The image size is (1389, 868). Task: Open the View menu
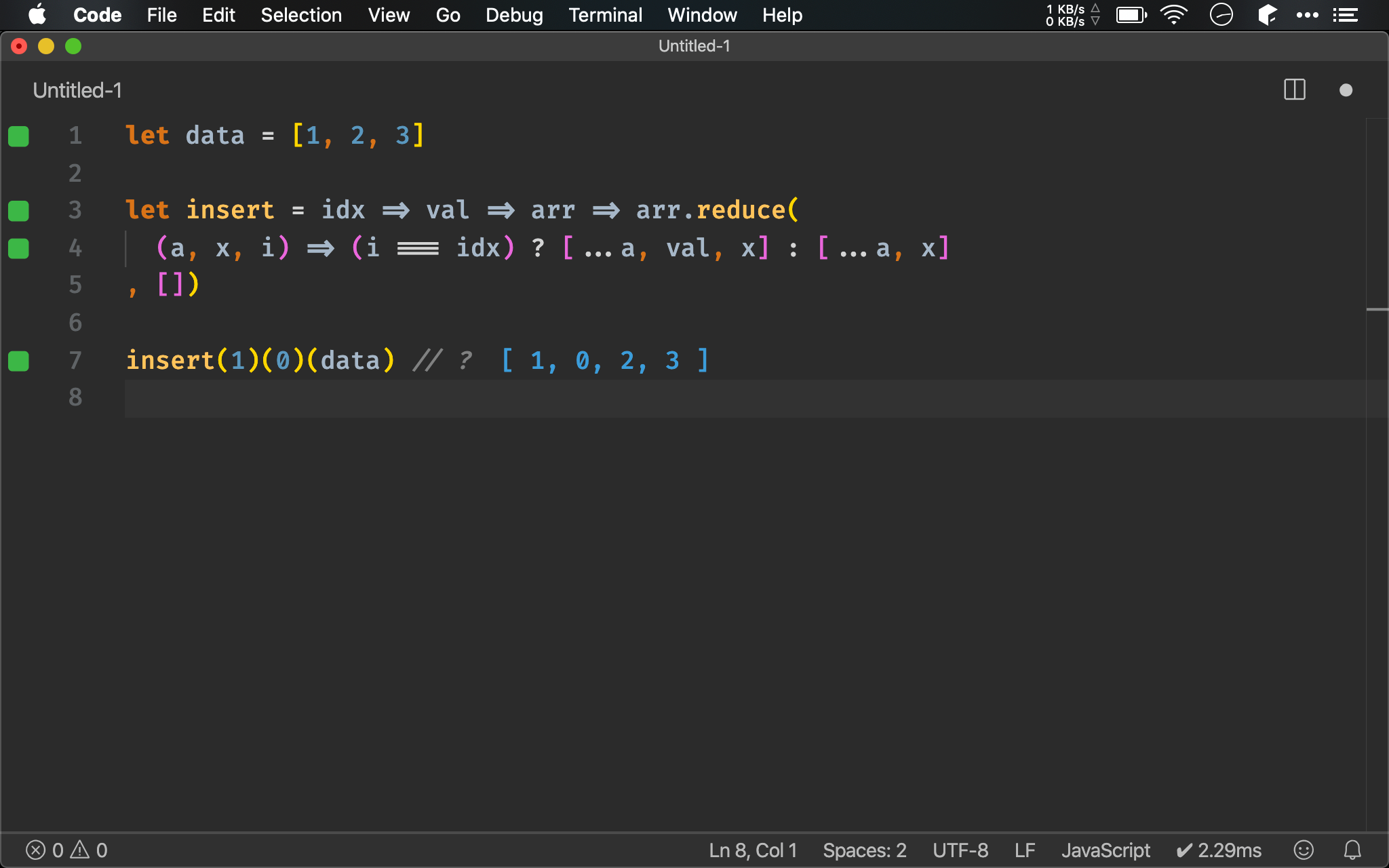389,15
